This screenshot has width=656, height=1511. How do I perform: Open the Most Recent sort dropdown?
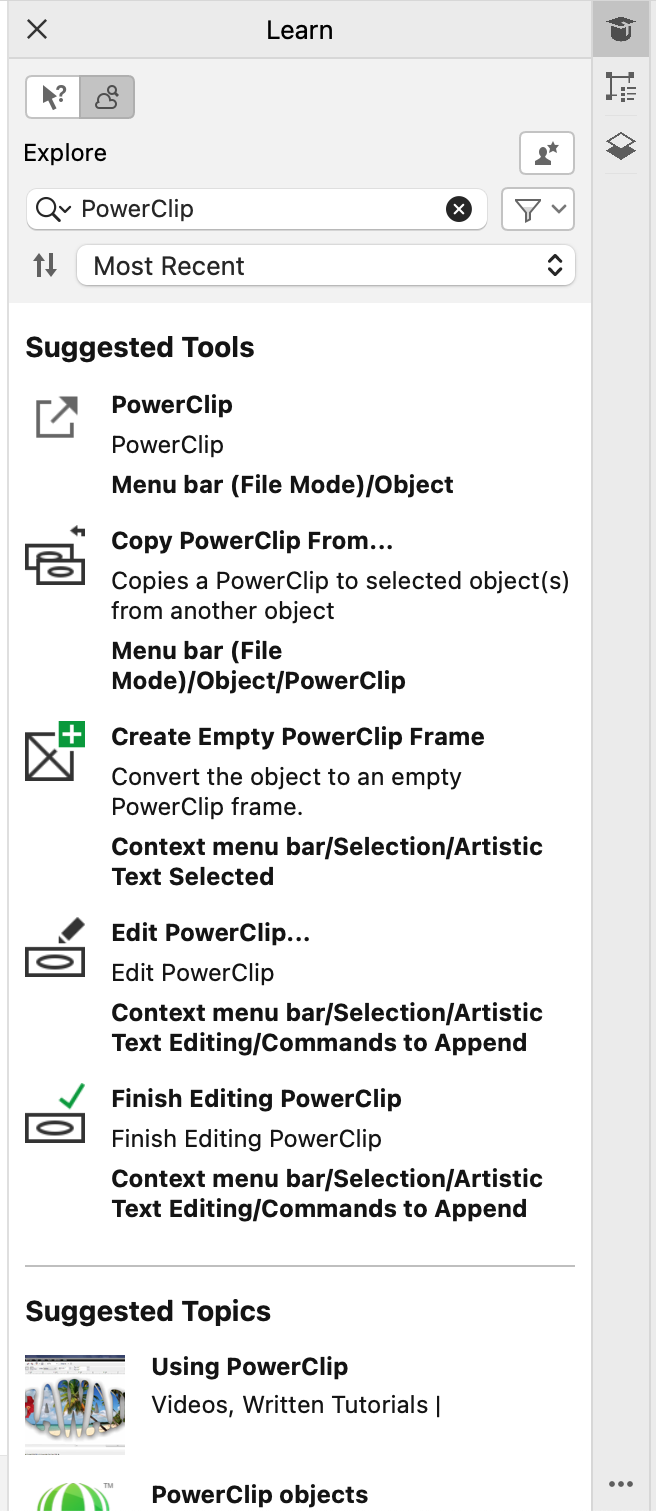[x=326, y=266]
